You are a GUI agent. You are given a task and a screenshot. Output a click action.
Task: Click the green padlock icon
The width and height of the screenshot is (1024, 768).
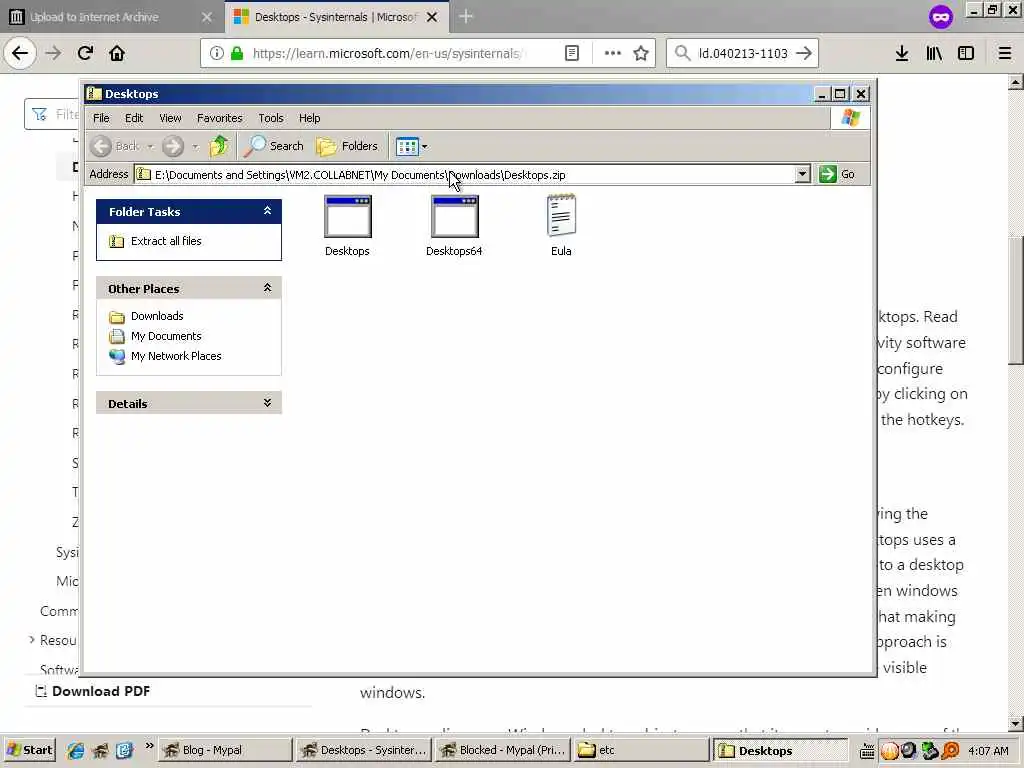pyautogui.click(x=237, y=54)
